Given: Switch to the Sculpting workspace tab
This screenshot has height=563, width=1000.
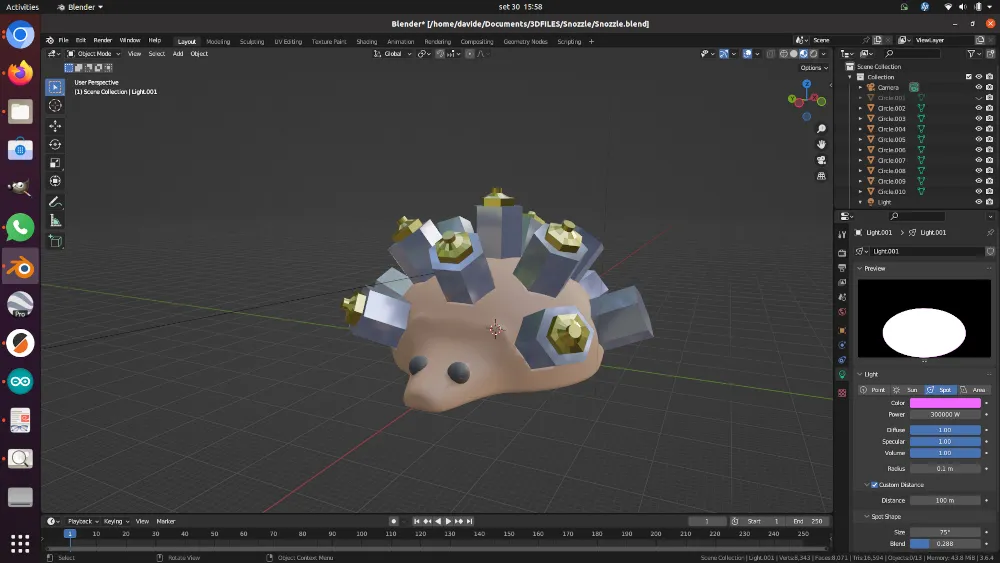Looking at the screenshot, I should coord(252,42).
